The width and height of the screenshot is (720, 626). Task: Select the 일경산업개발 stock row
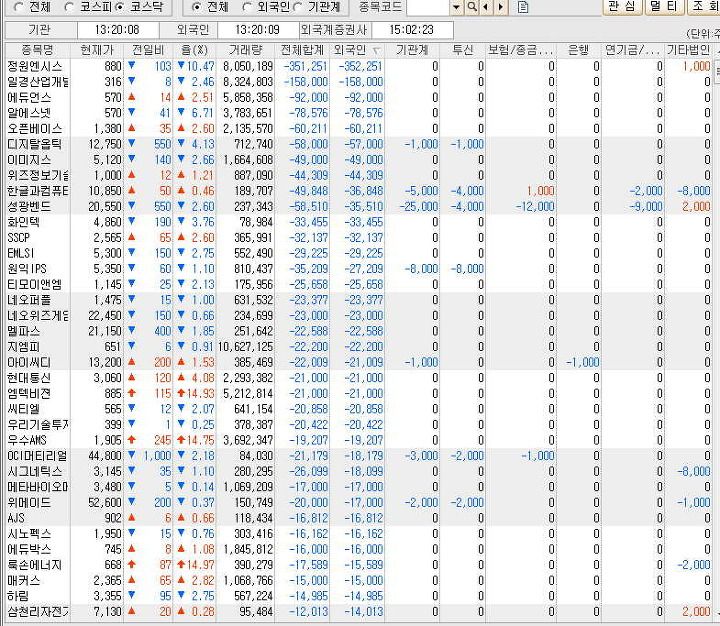click(359, 82)
